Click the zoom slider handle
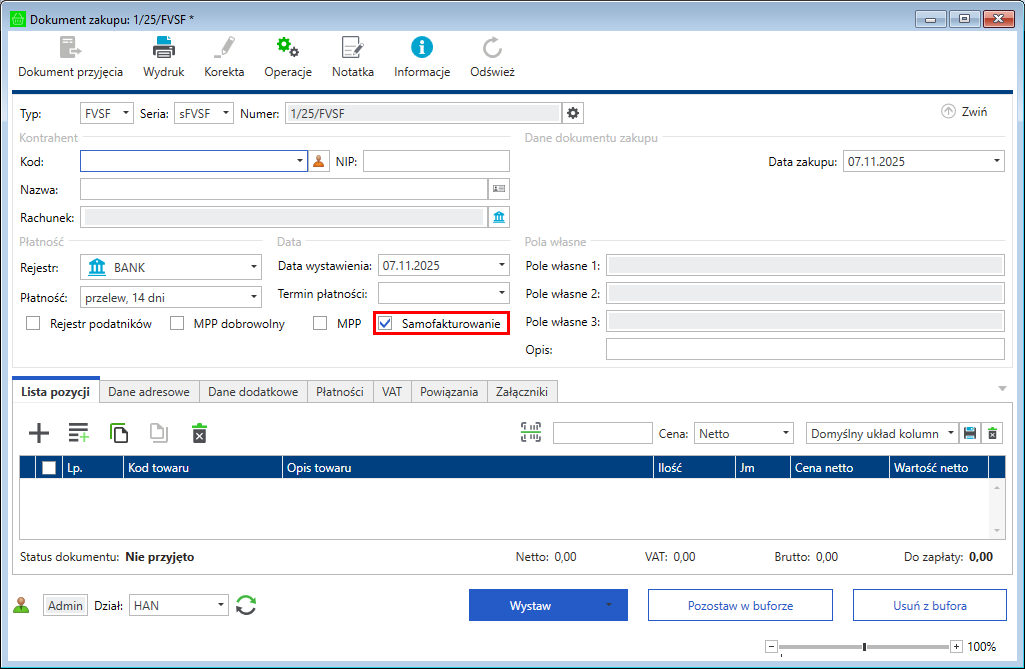This screenshot has height=669, width=1025. tap(864, 647)
